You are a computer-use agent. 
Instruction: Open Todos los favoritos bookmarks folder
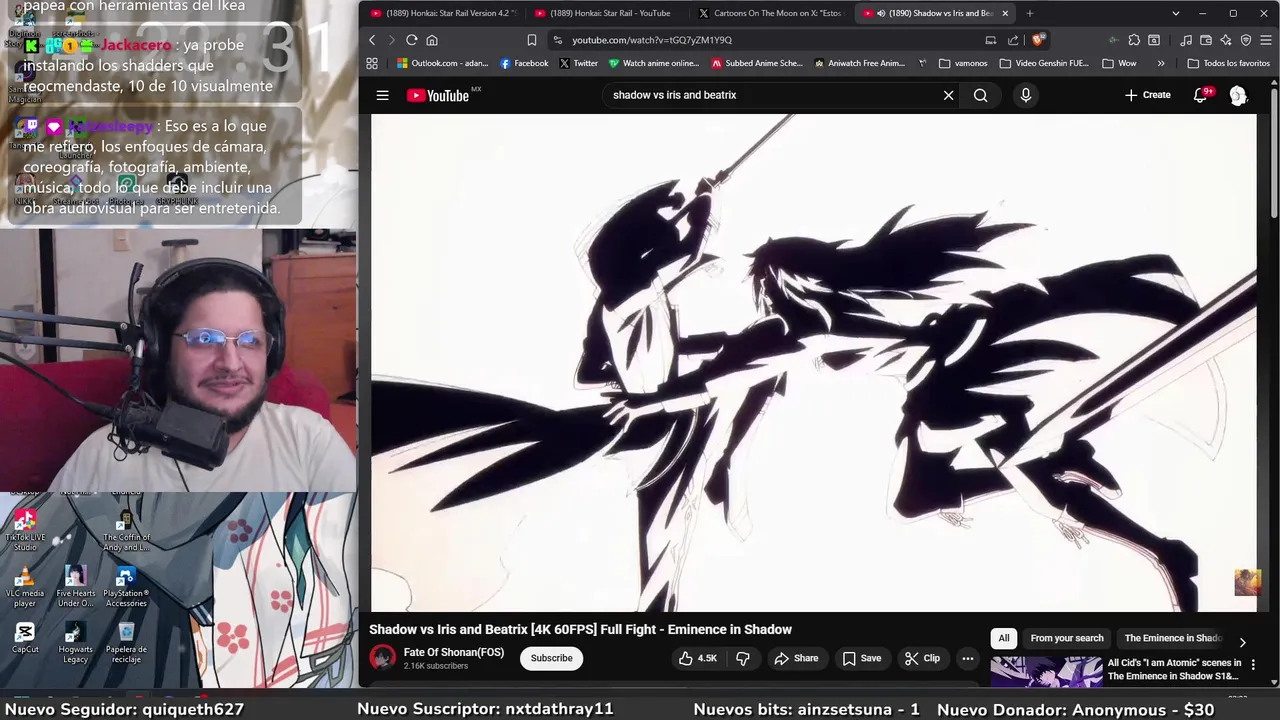point(1228,63)
